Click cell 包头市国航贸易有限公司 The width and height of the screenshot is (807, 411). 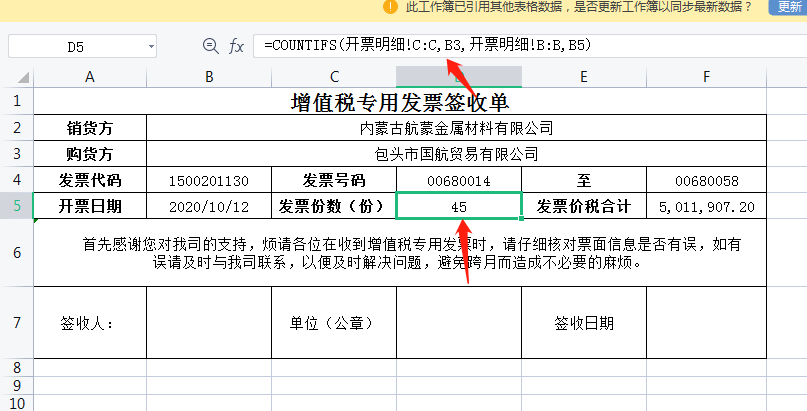(457, 154)
